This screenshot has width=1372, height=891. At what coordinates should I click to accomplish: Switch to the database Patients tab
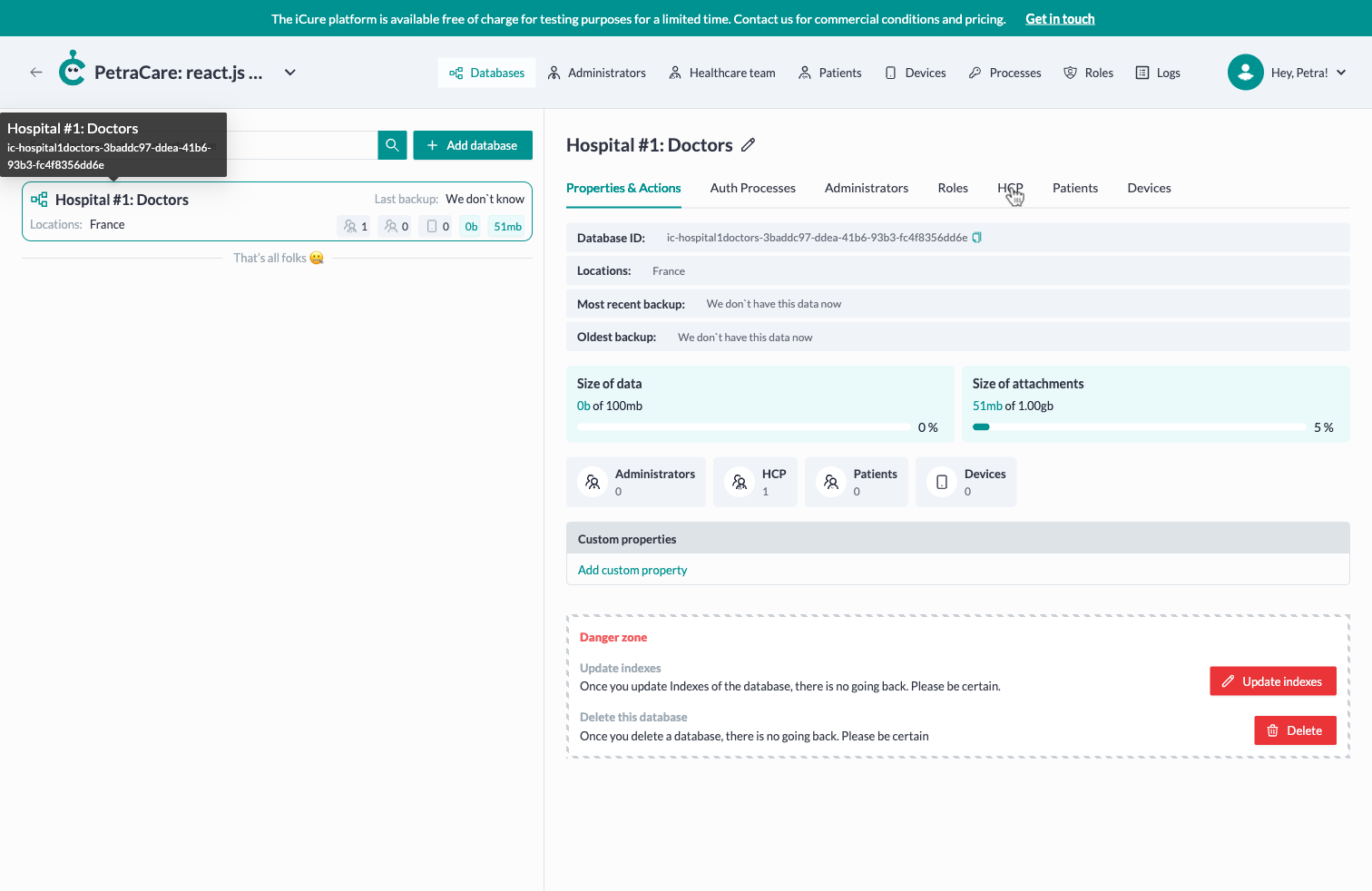click(x=1075, y=188)
